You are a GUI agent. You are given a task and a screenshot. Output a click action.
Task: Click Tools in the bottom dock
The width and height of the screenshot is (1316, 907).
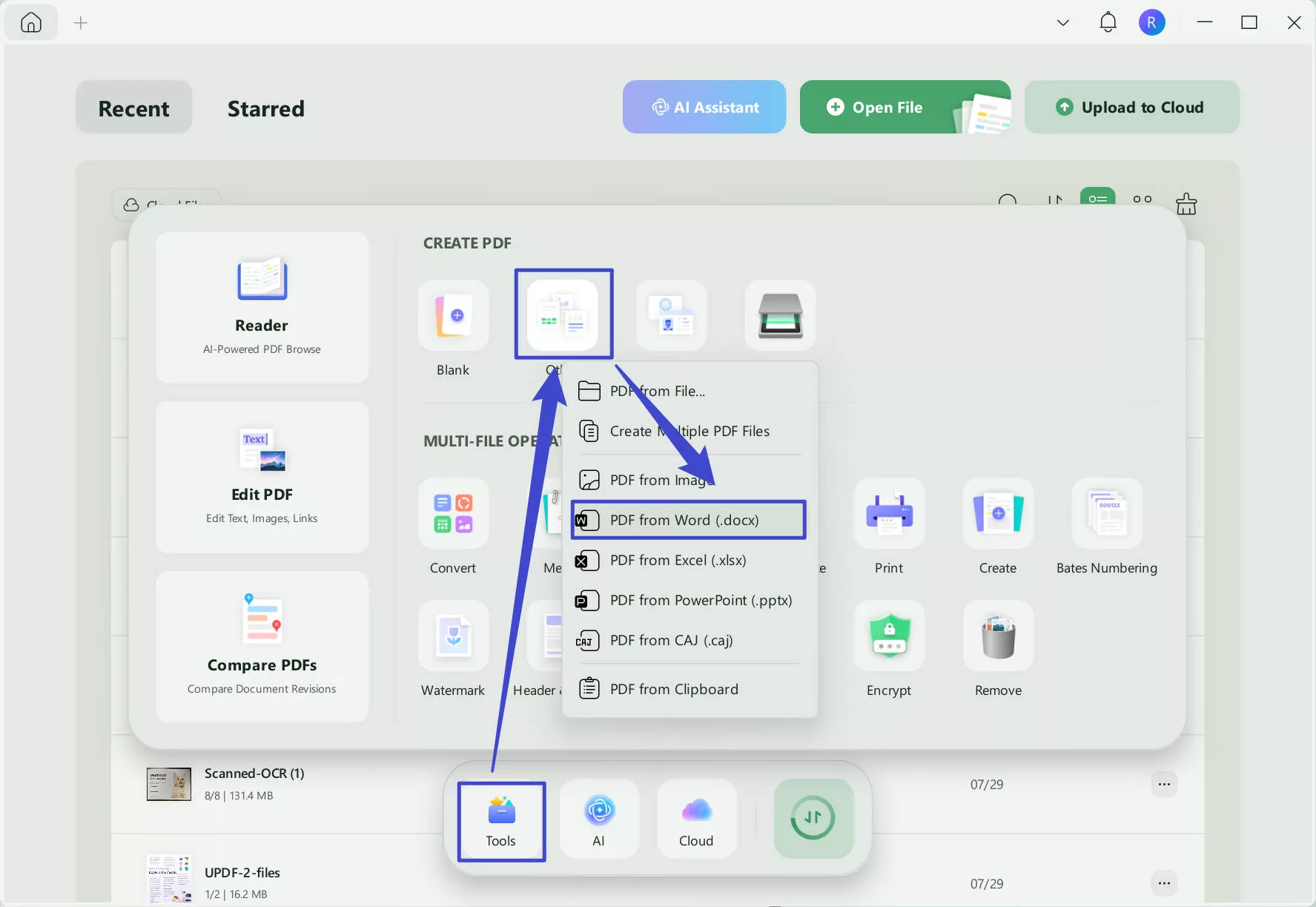(x=501, y=821)
